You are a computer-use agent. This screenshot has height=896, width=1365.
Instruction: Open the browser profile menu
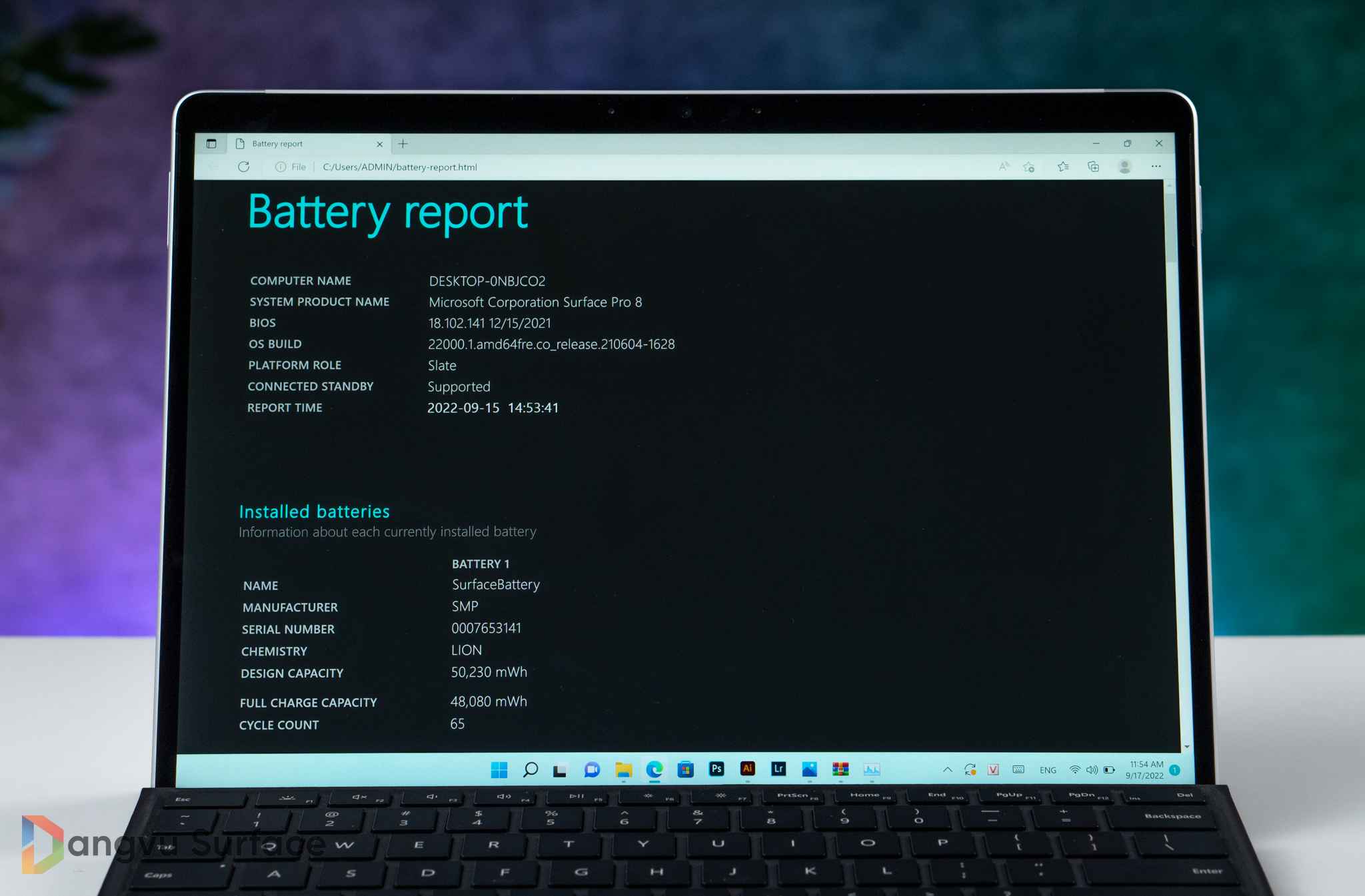pos(1125,167)
